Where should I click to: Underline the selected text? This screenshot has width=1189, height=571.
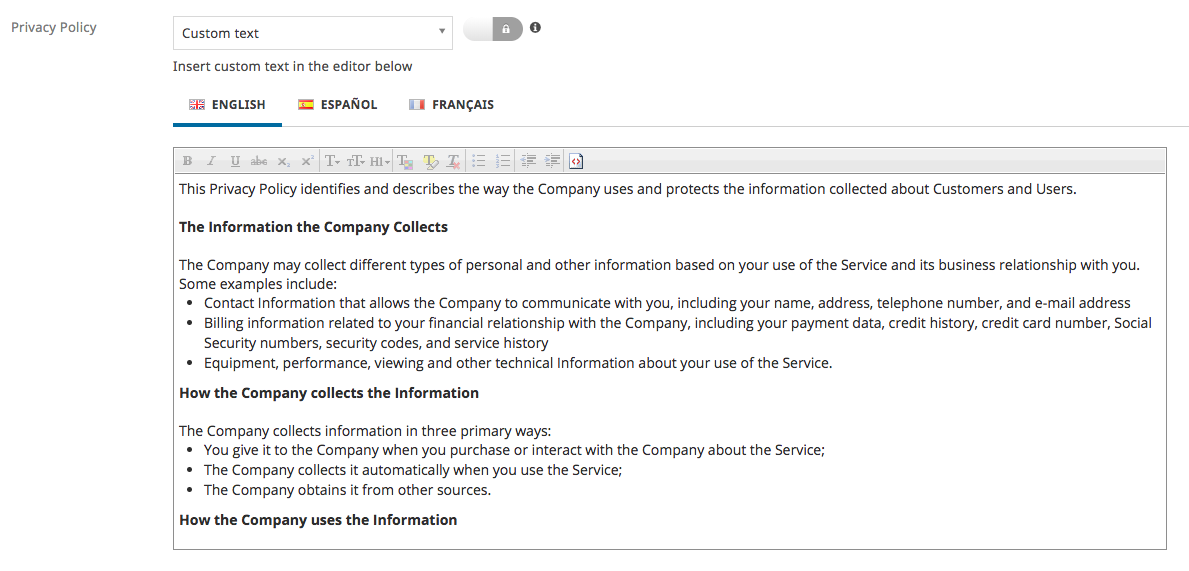pos(235,161)
